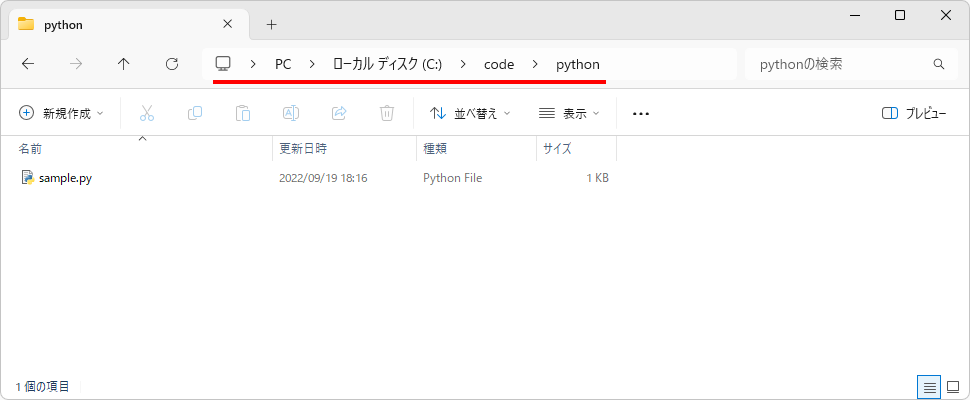Go back with the left arrow
The width and height of the screenshot is (970, 400).
pos(28,64)
